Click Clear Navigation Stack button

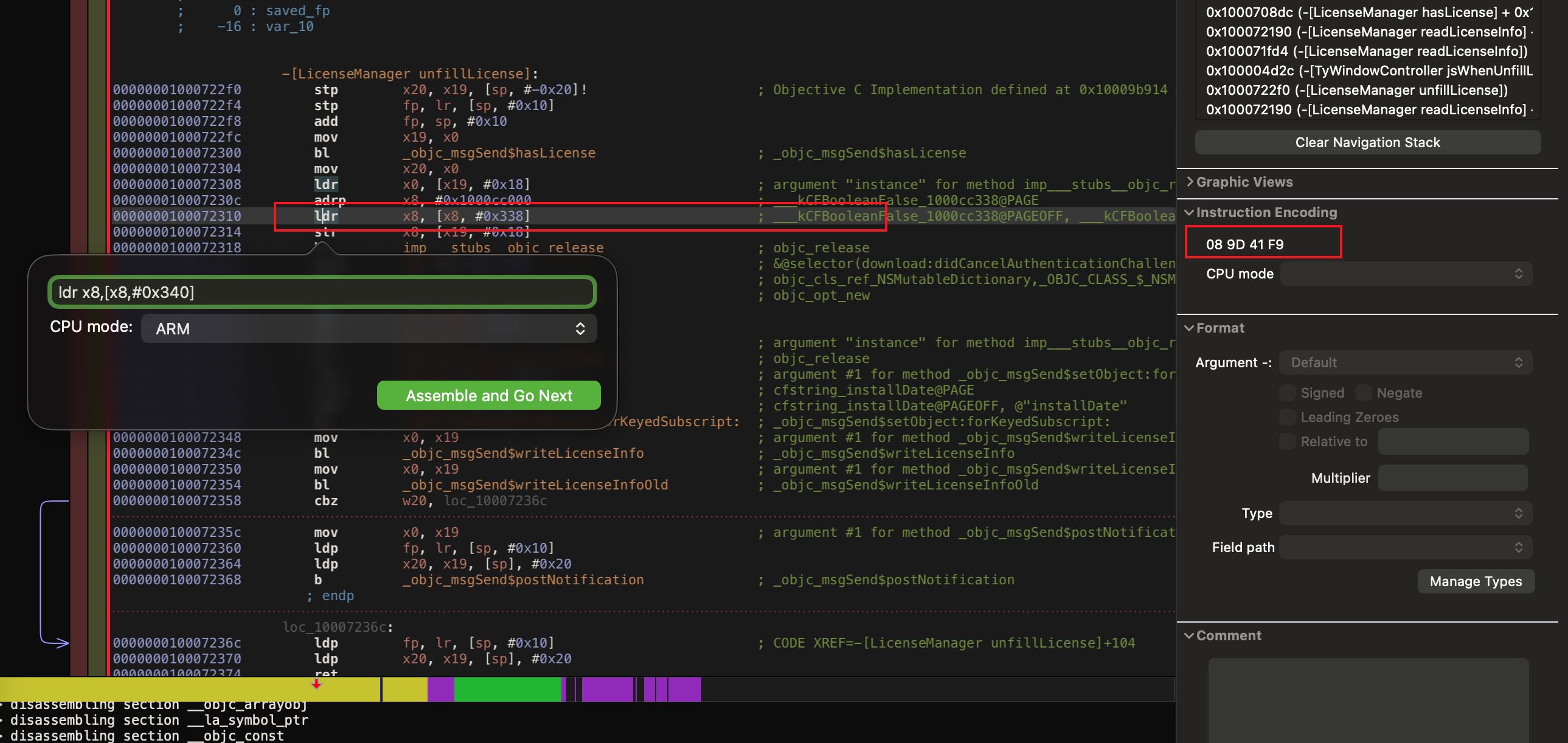coord(1367,142)
